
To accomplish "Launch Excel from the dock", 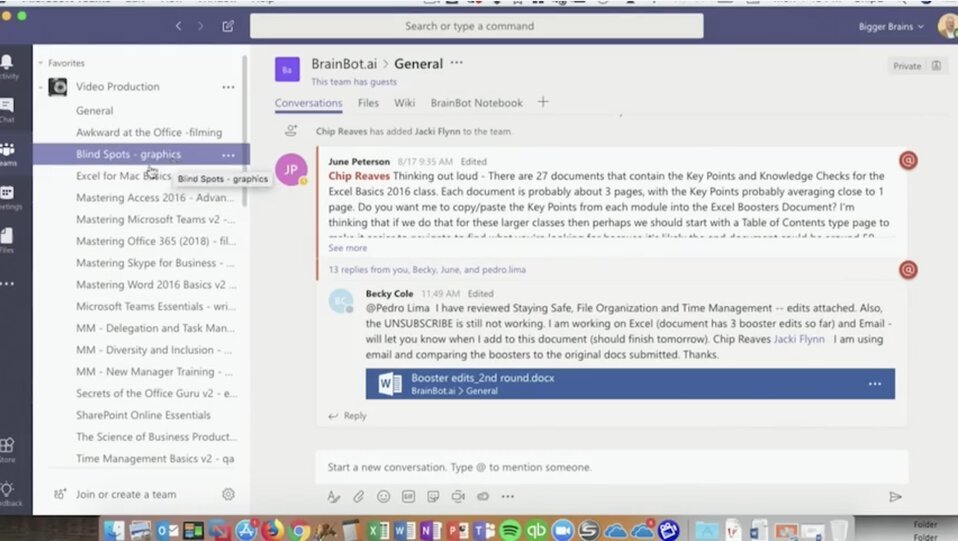I will coord(378,530).
